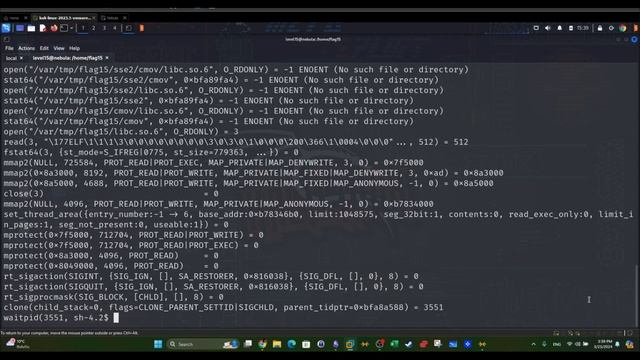
Task: Open the Actions menu
Action: point(27,48)
